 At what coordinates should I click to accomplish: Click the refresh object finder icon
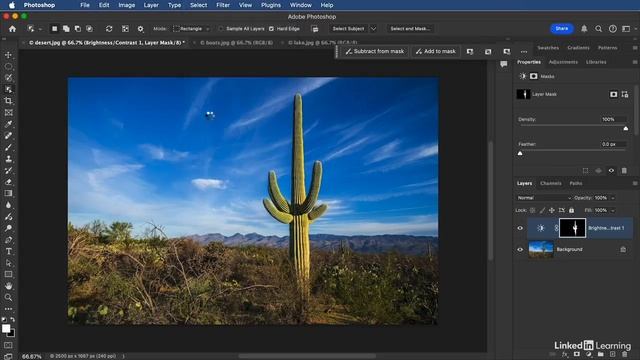coord(109,29)
